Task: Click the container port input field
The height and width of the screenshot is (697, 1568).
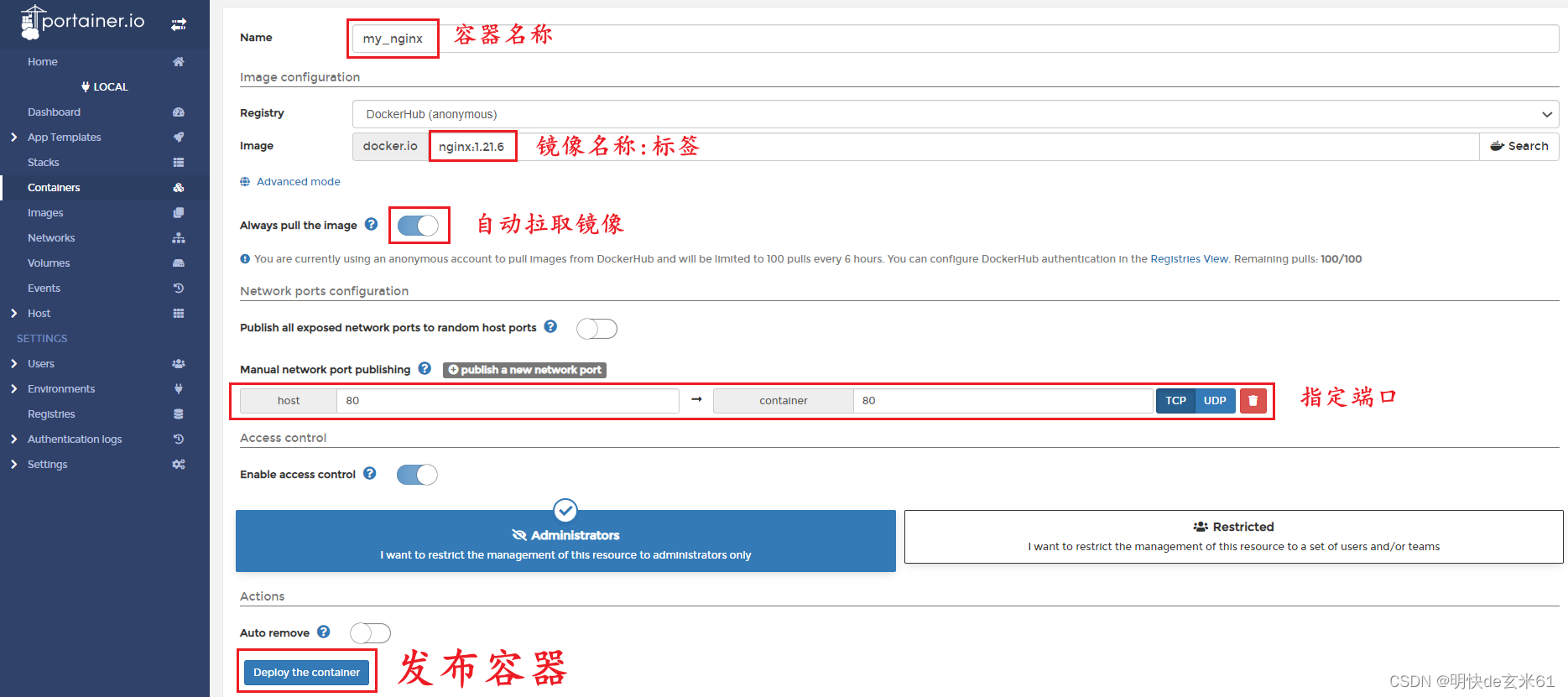Action: tap(1003, 401)
